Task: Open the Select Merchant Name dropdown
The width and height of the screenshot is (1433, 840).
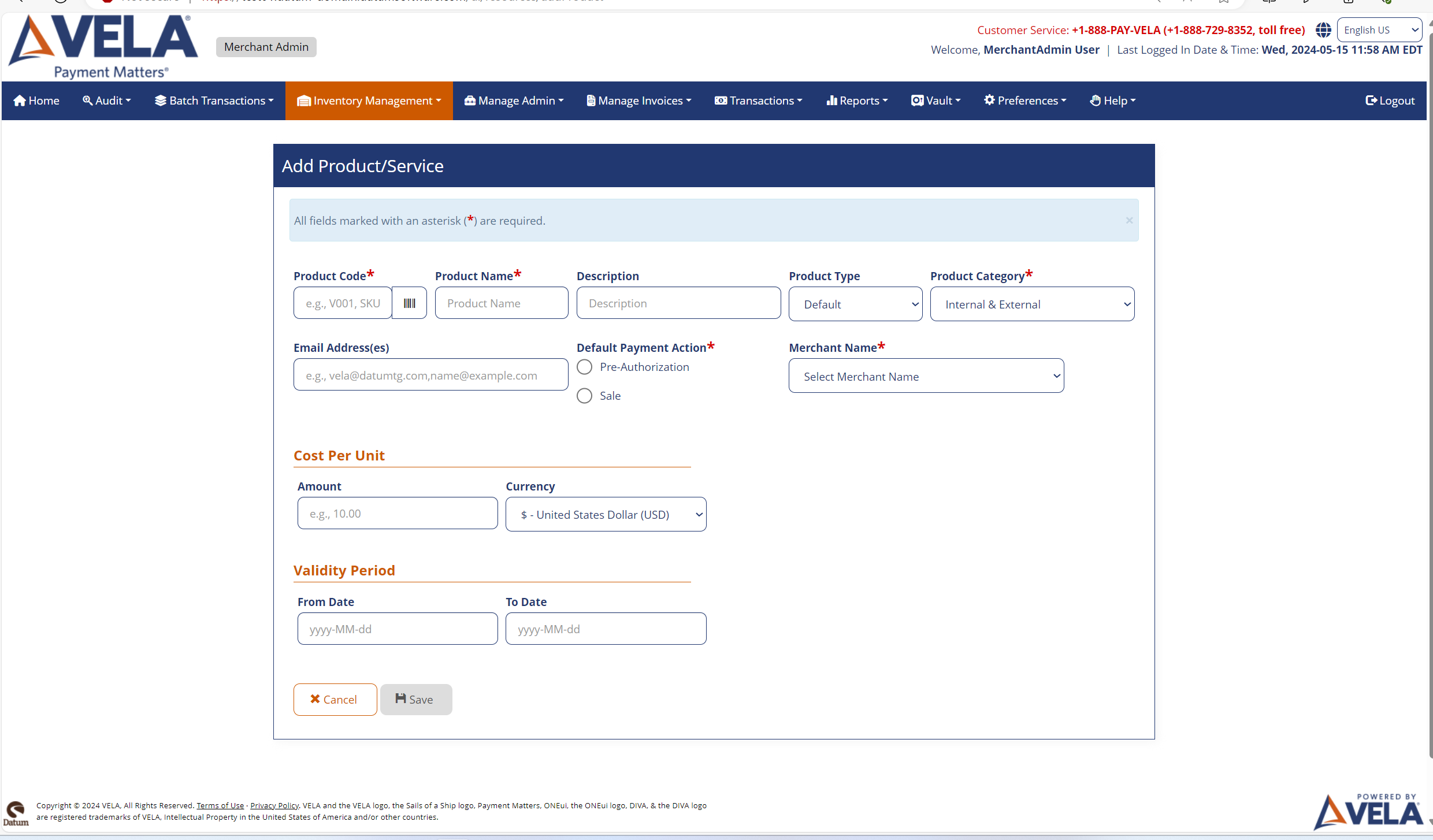Action: click(x=926, y=376)
